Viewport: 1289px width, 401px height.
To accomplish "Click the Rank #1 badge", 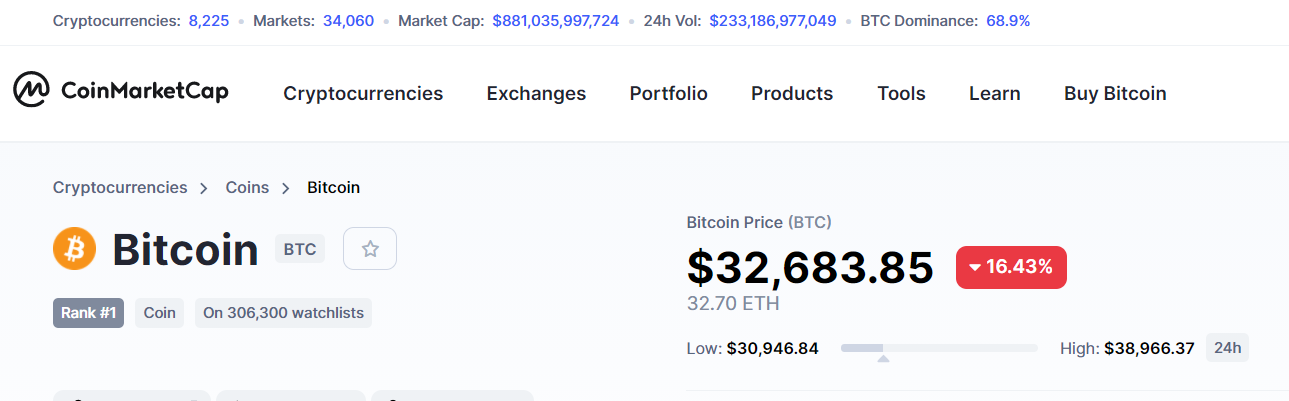I will [88, 313].
